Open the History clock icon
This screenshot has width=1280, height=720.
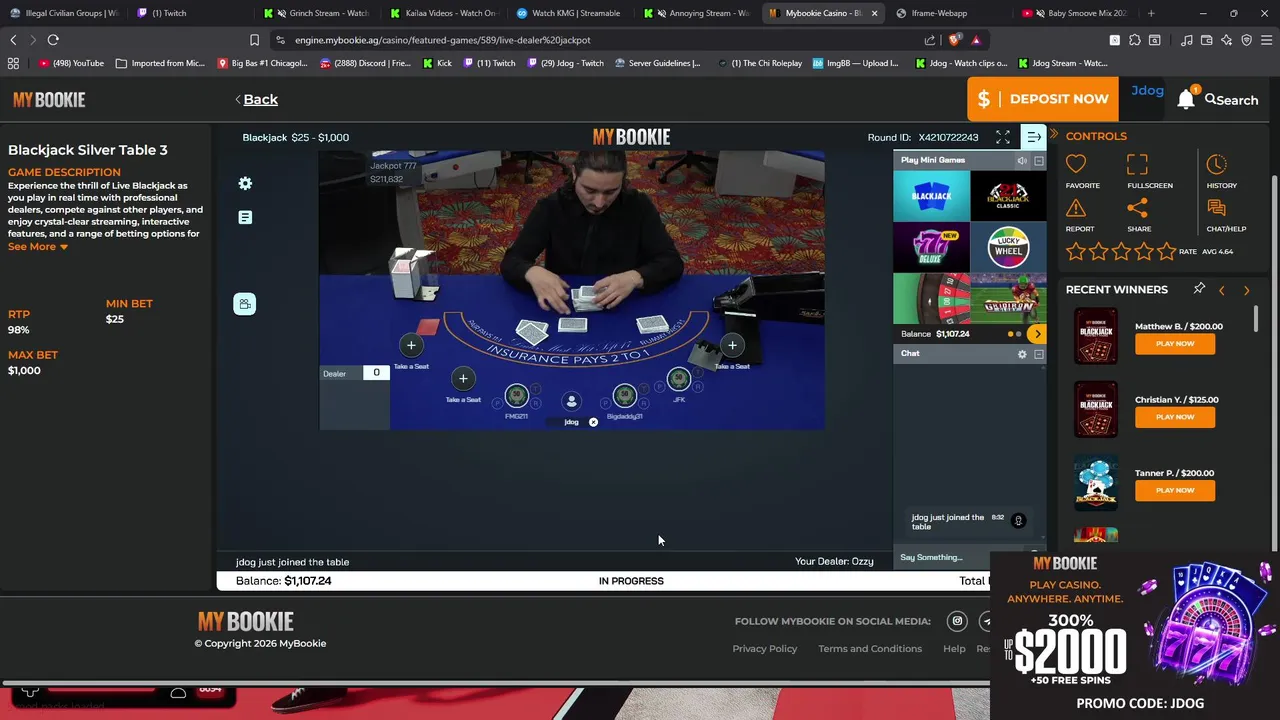1216,164
